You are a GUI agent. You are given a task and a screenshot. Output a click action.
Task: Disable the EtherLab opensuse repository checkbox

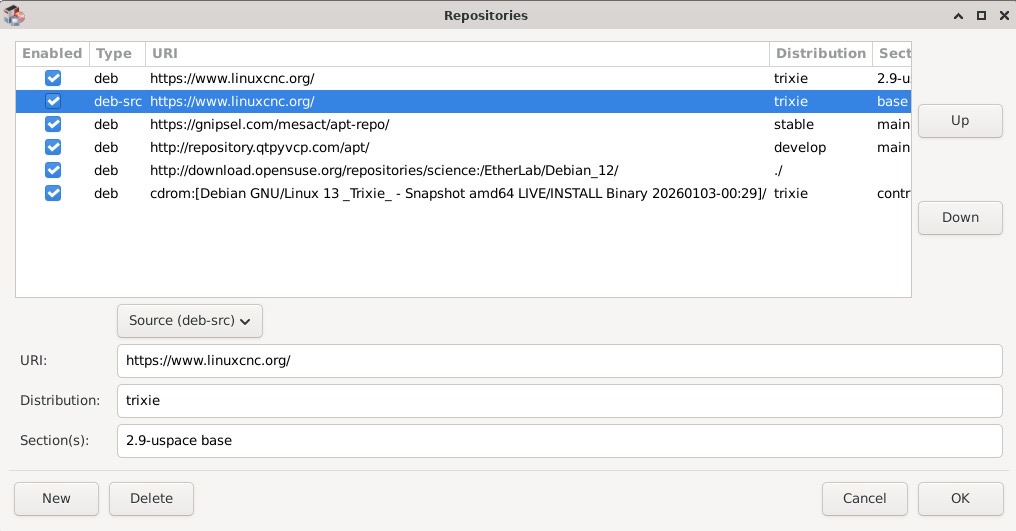point(53,170)
